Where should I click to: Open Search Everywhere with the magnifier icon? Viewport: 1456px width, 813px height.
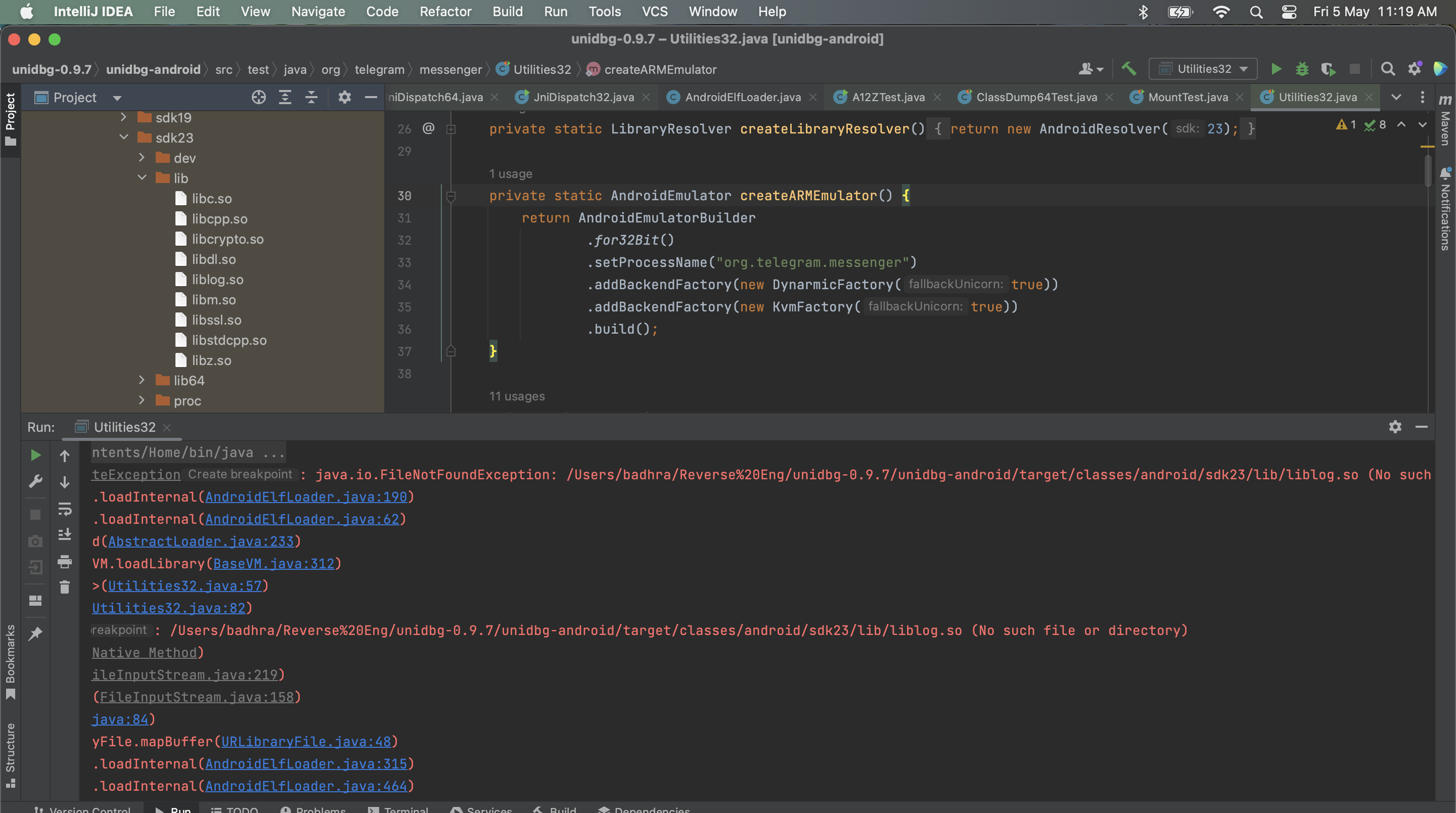click(x=1388, y=69)
